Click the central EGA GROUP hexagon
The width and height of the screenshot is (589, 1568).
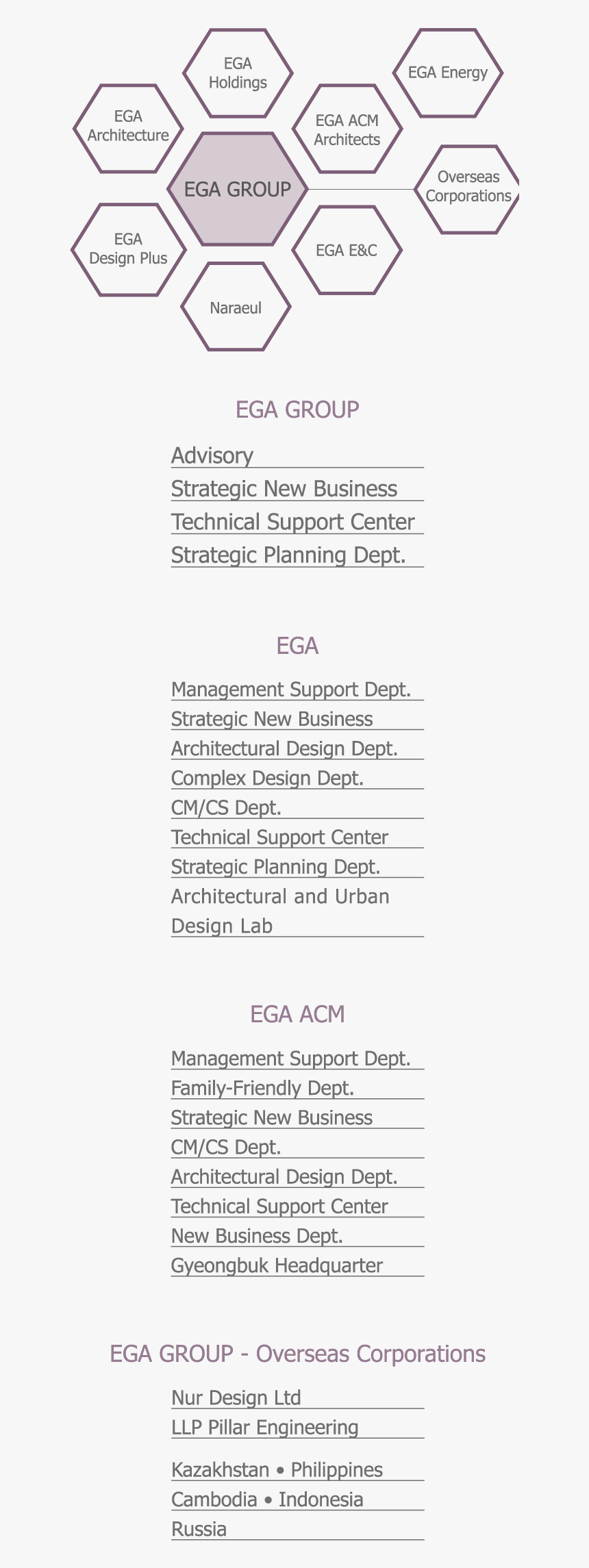[238, 190]
